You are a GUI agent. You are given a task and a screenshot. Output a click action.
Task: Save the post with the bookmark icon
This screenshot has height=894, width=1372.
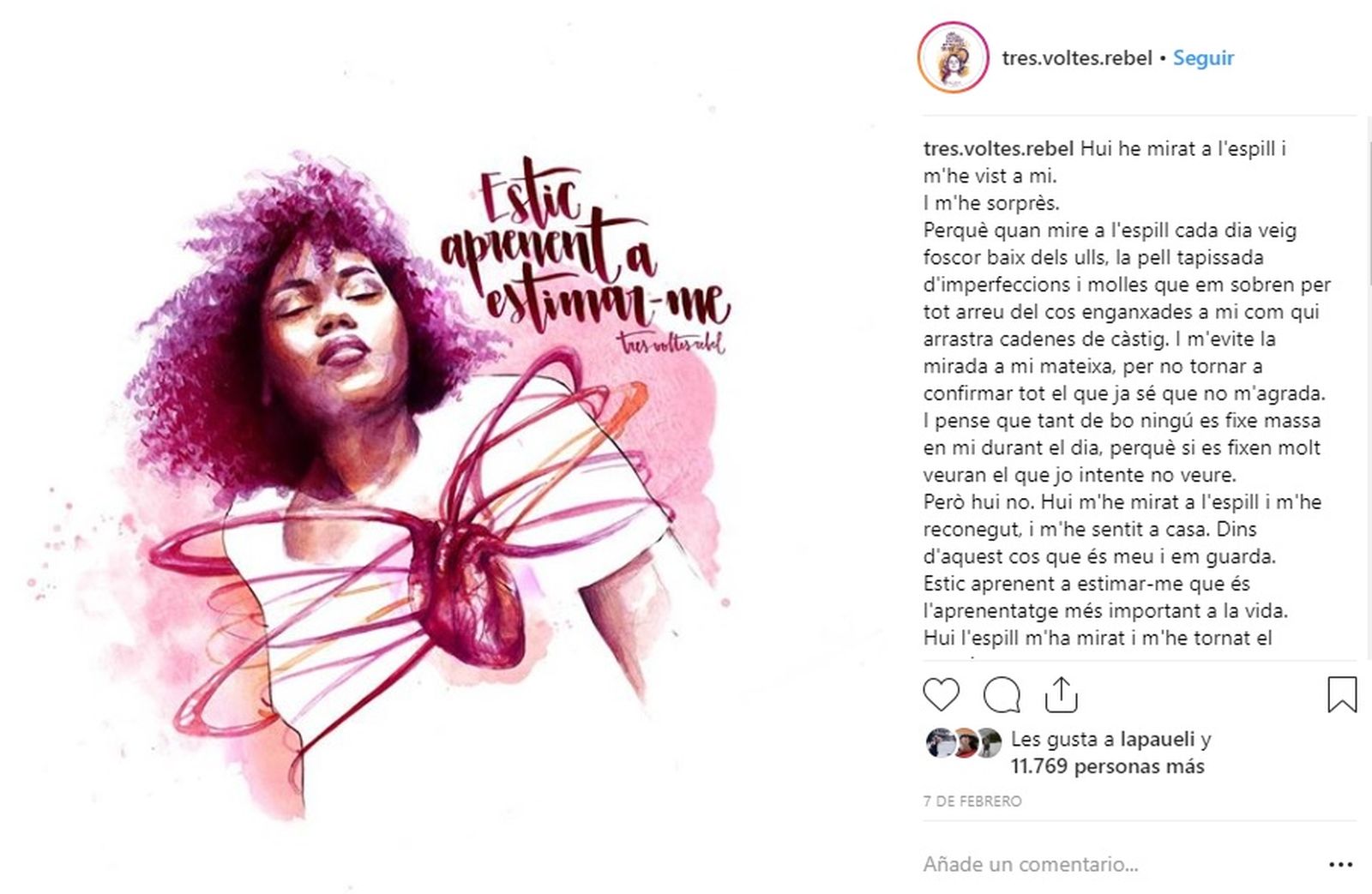1341,694
